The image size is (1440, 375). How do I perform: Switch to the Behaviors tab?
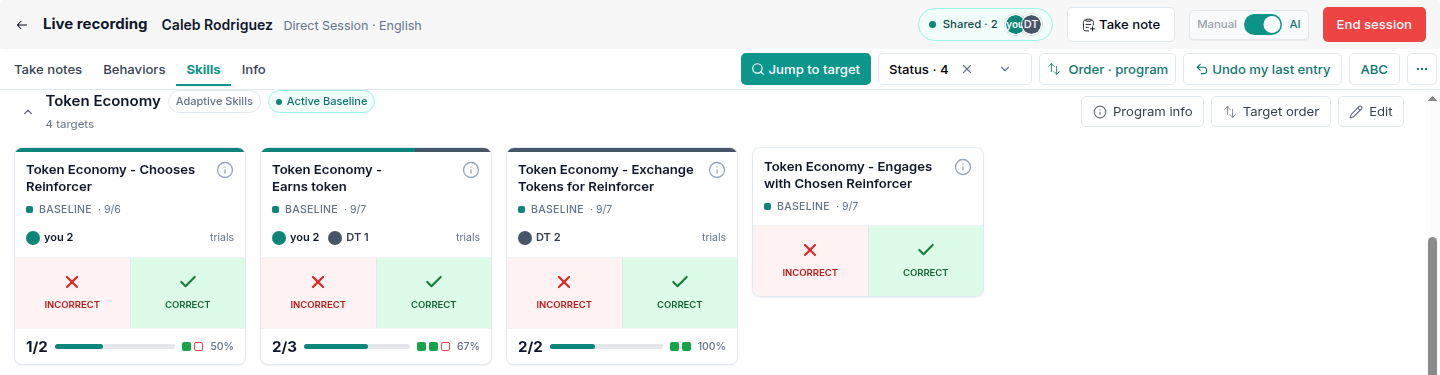(134, 70)
